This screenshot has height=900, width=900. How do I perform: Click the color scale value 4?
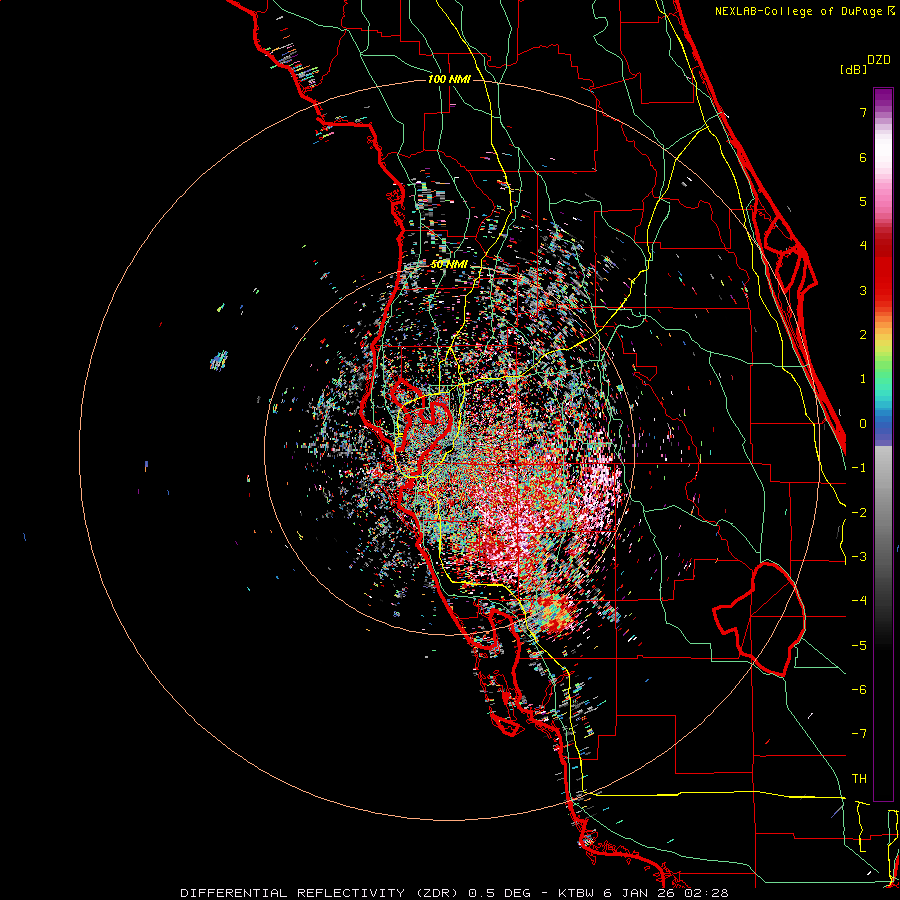(x=863, y=246)
